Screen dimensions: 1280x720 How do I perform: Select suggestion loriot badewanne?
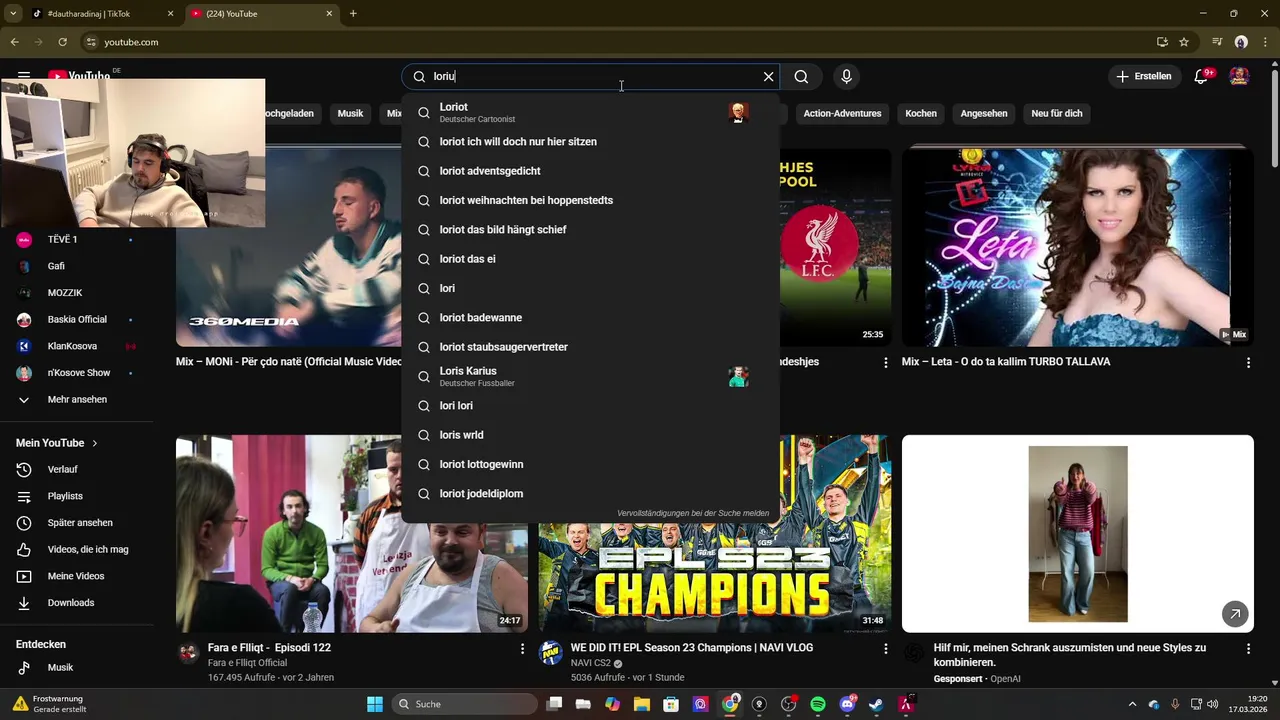(590, 317)
